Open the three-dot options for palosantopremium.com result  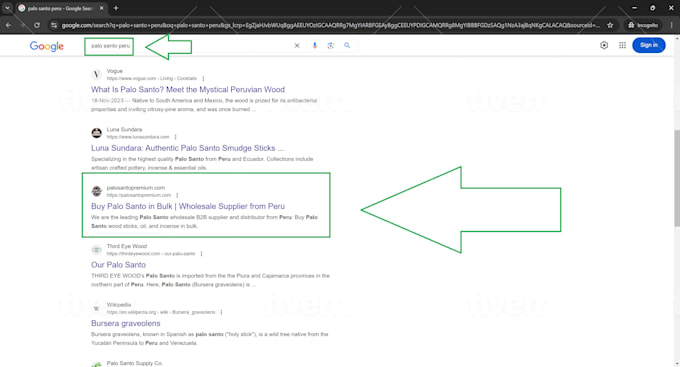coord(177,195)
